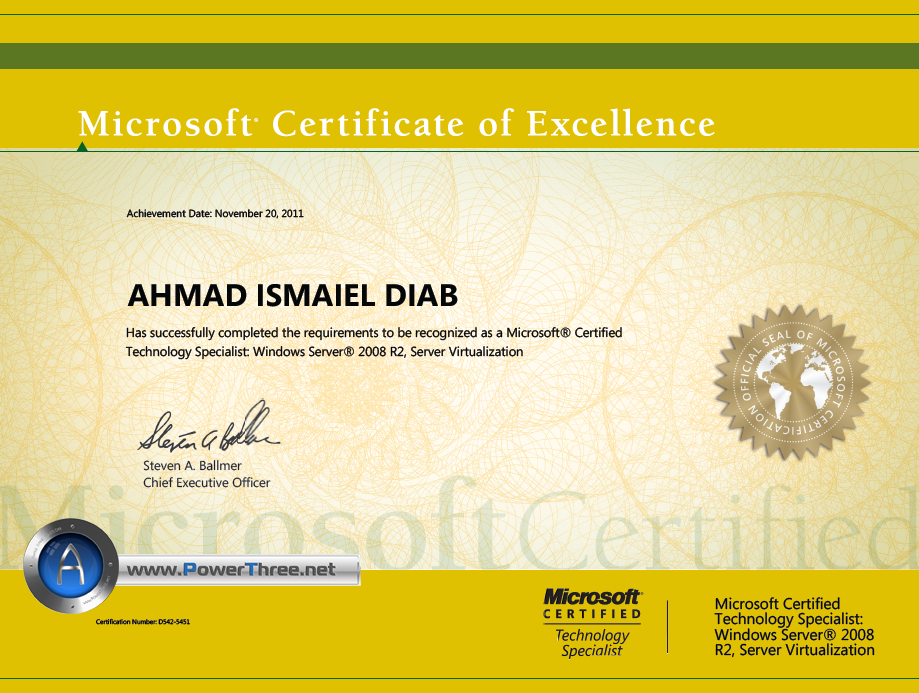The width and height of the screenshot is (919, 693).
Task: Click the Chief Executive Officer title text
Action: point(206,483)
